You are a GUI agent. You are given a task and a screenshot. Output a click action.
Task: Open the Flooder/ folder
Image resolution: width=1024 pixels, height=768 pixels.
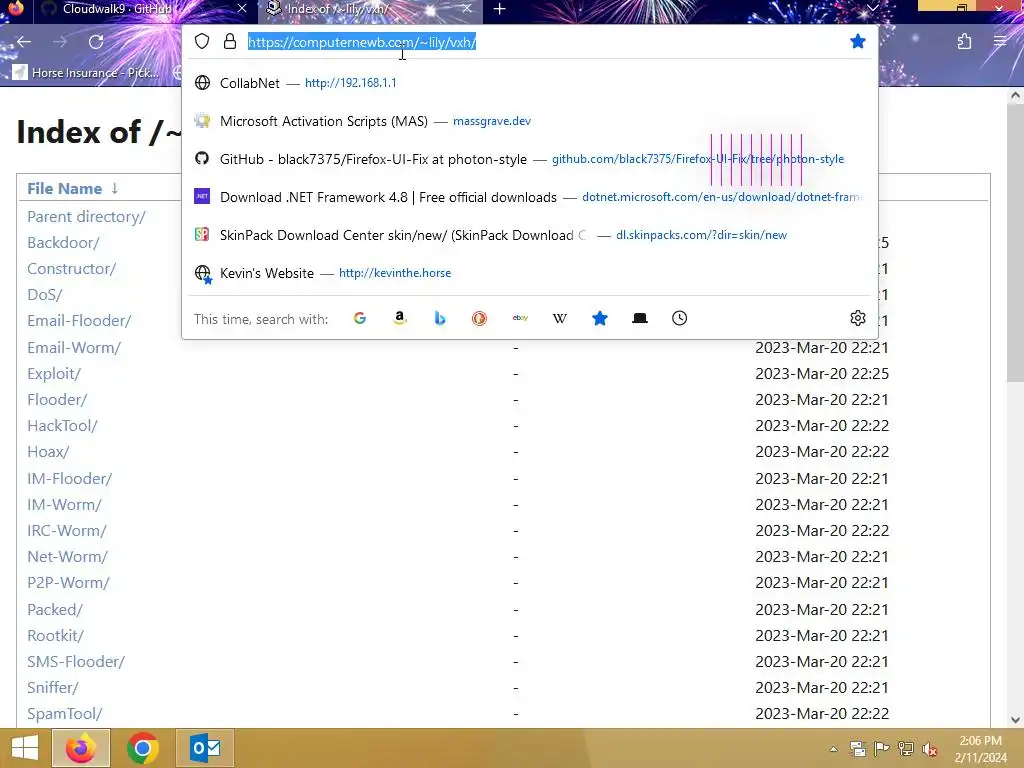click(x=57, y=400)
